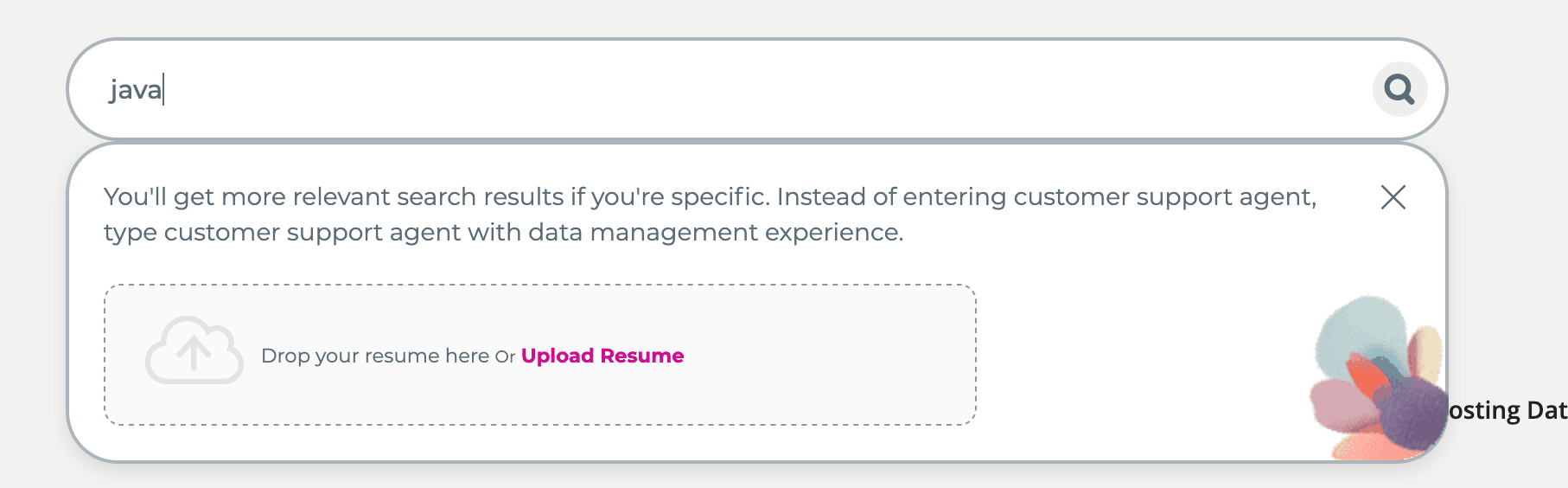Click the cloud upload icon

[x=194, y=350]
